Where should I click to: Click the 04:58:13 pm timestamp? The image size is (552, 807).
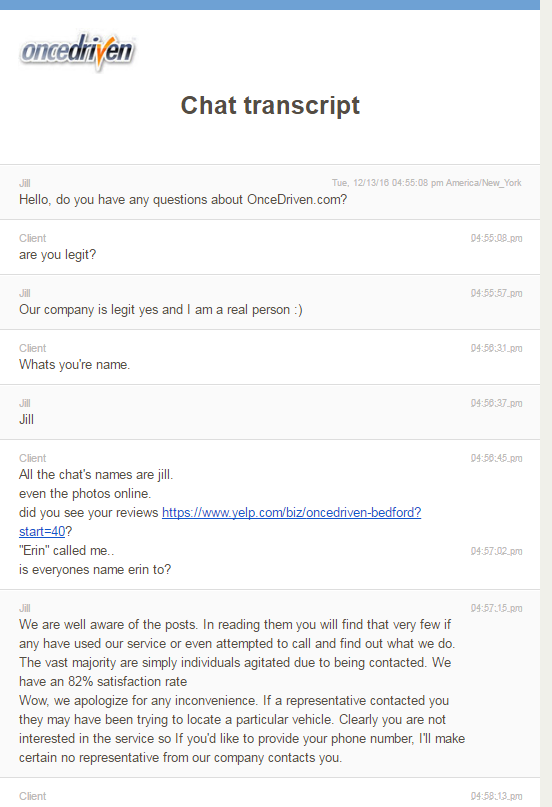click(x=496, y=796)
